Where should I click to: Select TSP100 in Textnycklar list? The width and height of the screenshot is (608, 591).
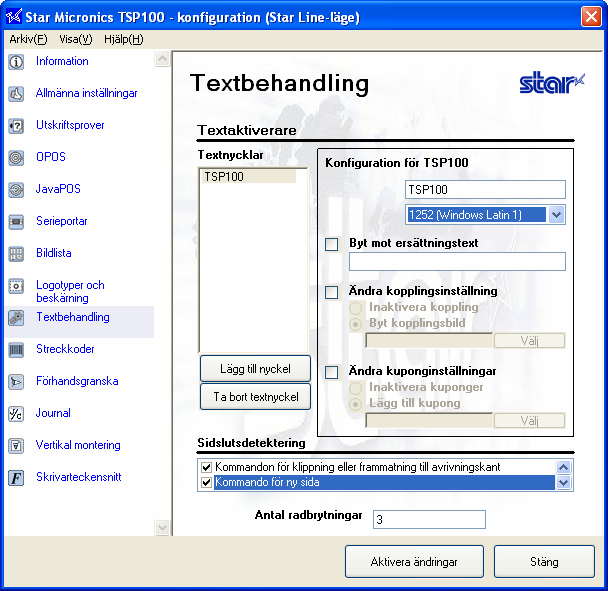tap(249, 177)
